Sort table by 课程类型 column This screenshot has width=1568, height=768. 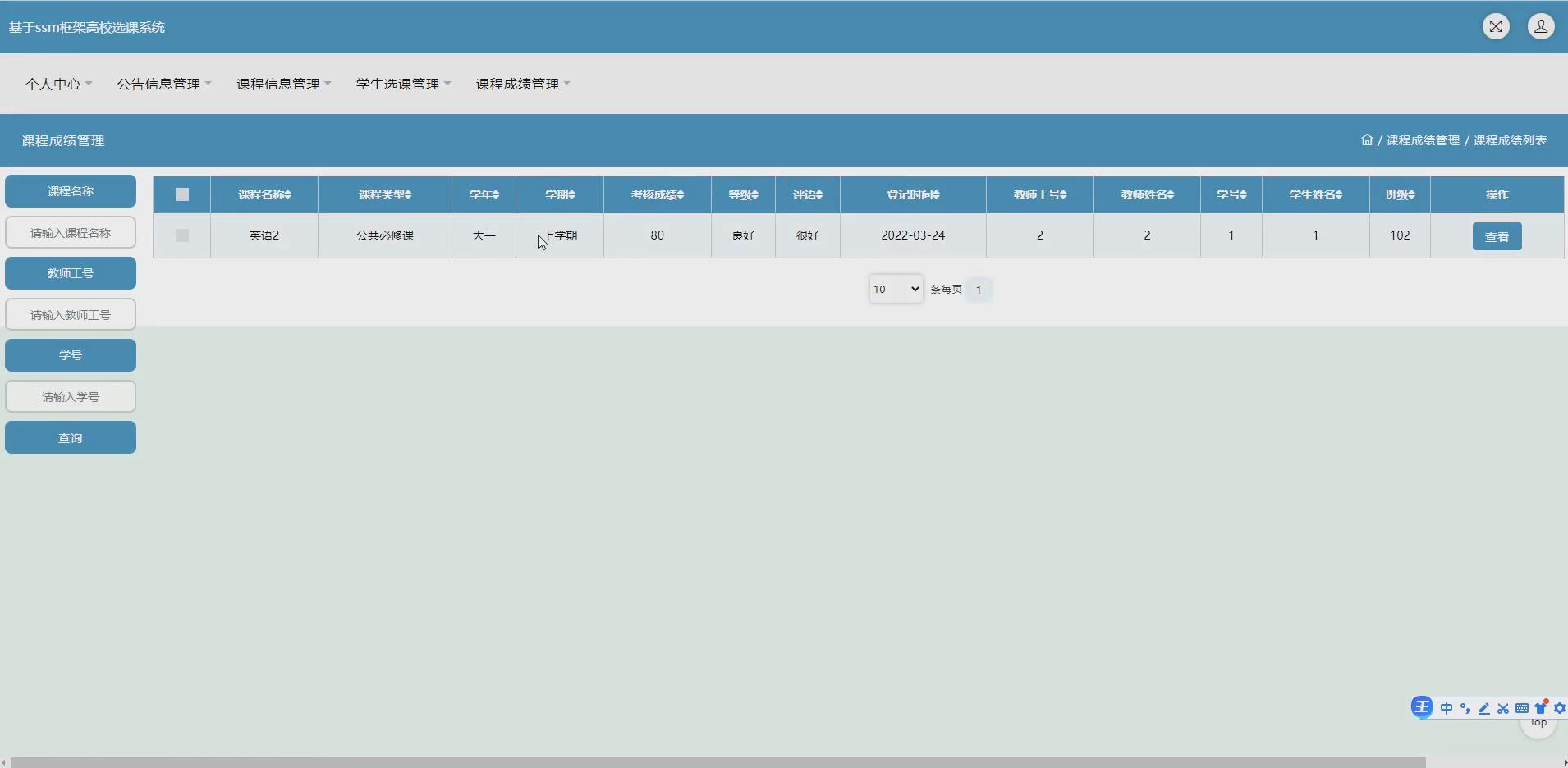pos(385,194)
